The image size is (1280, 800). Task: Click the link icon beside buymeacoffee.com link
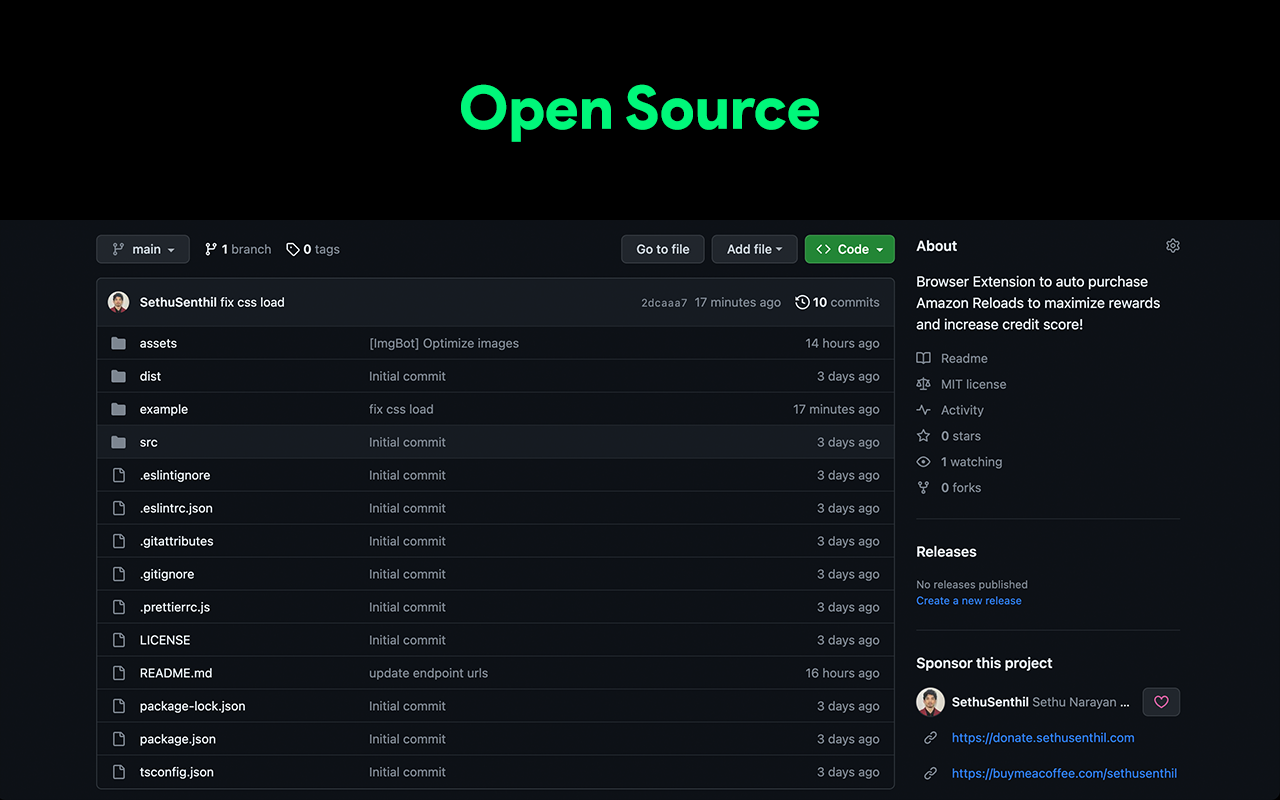(x=930, y=773)
